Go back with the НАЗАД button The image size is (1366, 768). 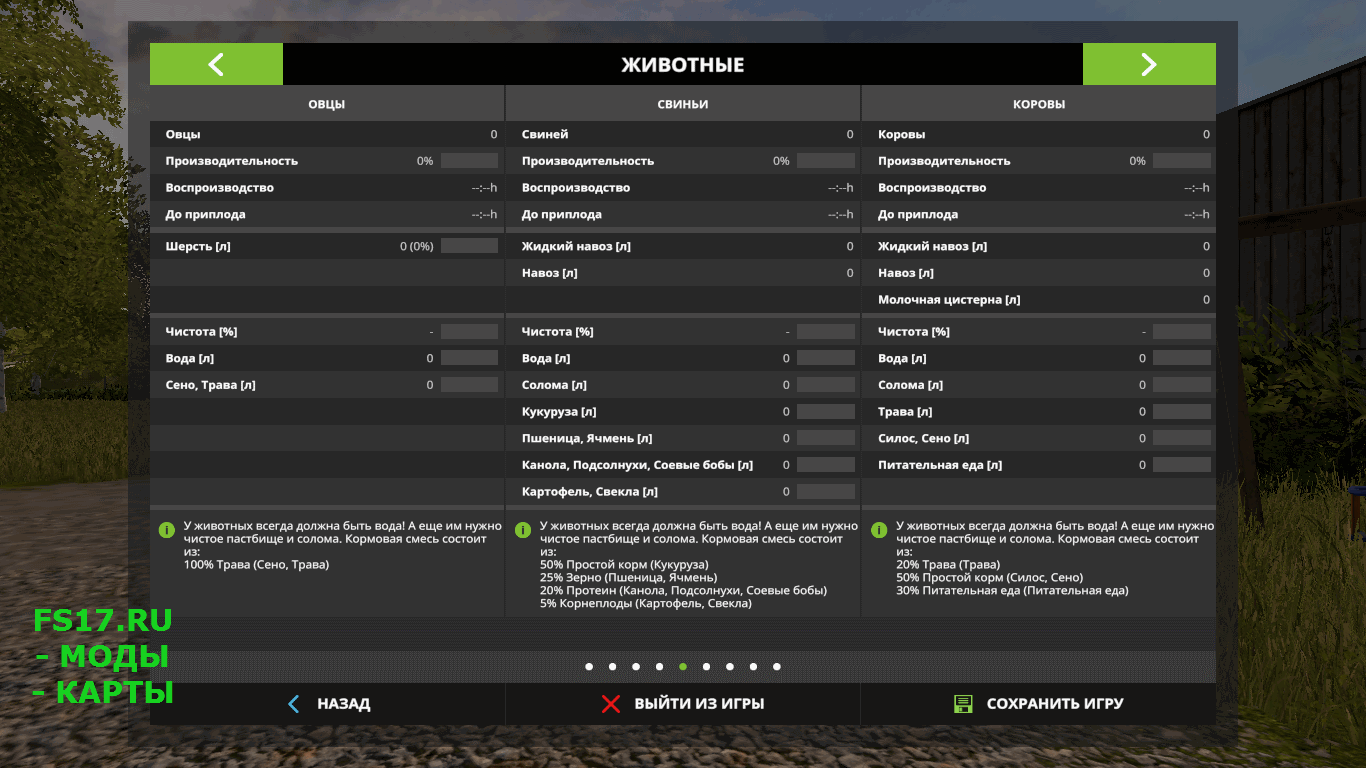(x=327, y=704)
